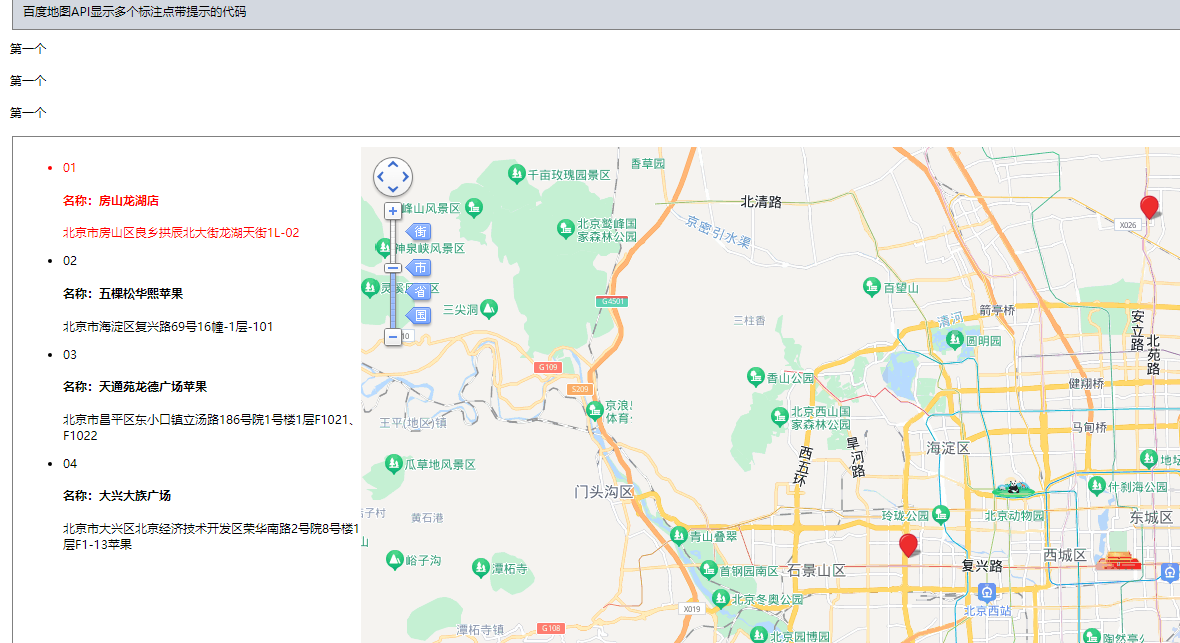Click the 潭柘寺 scenic icon
This screenshot has width=1180, height=643.
click(480, 567)
